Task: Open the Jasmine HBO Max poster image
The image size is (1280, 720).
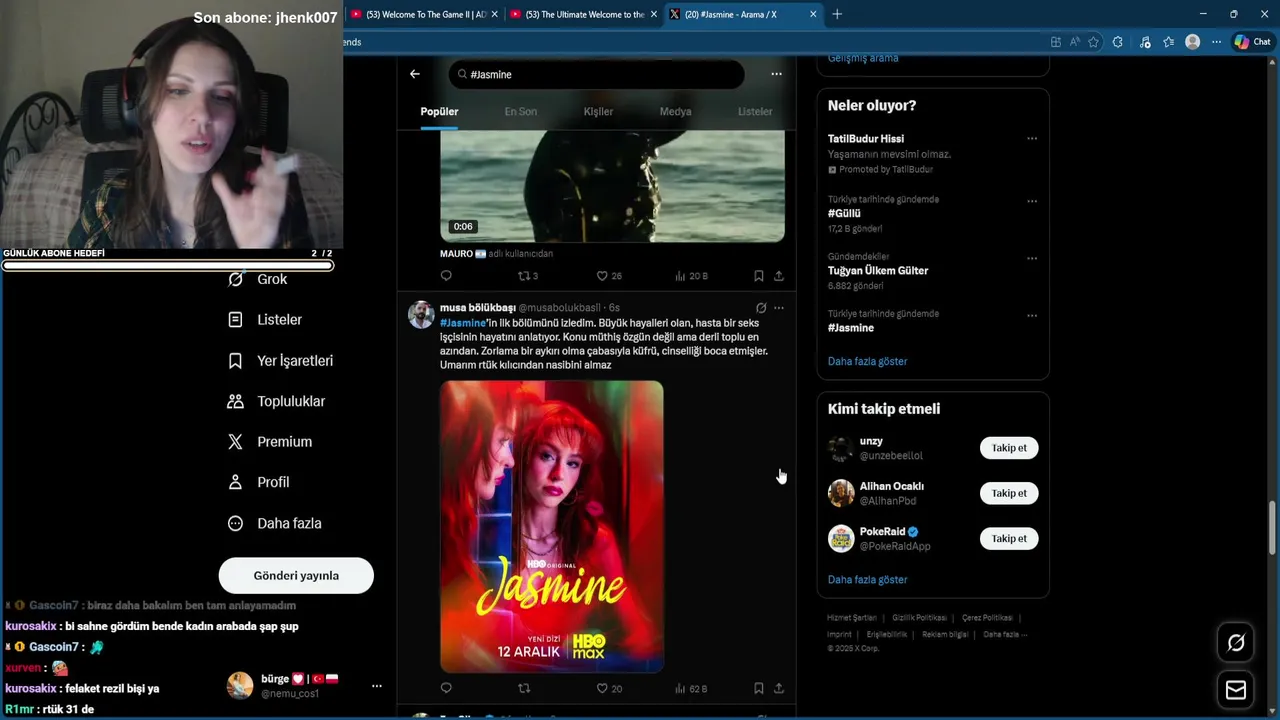Action: pyautogui.click(x=552, y=526)
